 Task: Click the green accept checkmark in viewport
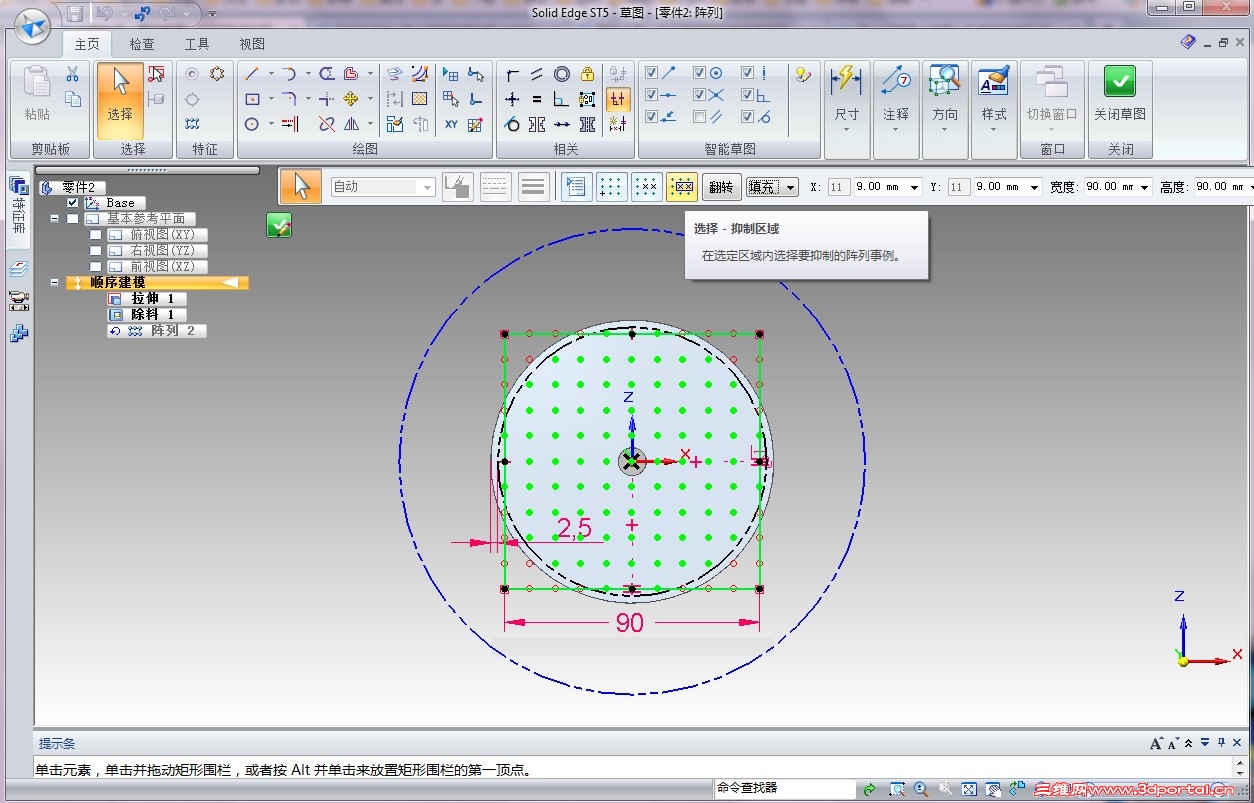[279, 225]
